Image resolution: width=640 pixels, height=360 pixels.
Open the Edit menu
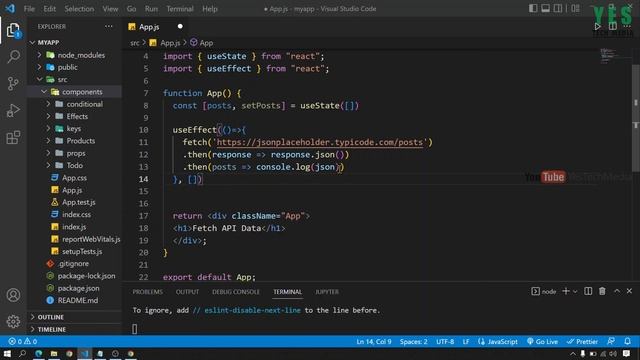tap(49, 9)
